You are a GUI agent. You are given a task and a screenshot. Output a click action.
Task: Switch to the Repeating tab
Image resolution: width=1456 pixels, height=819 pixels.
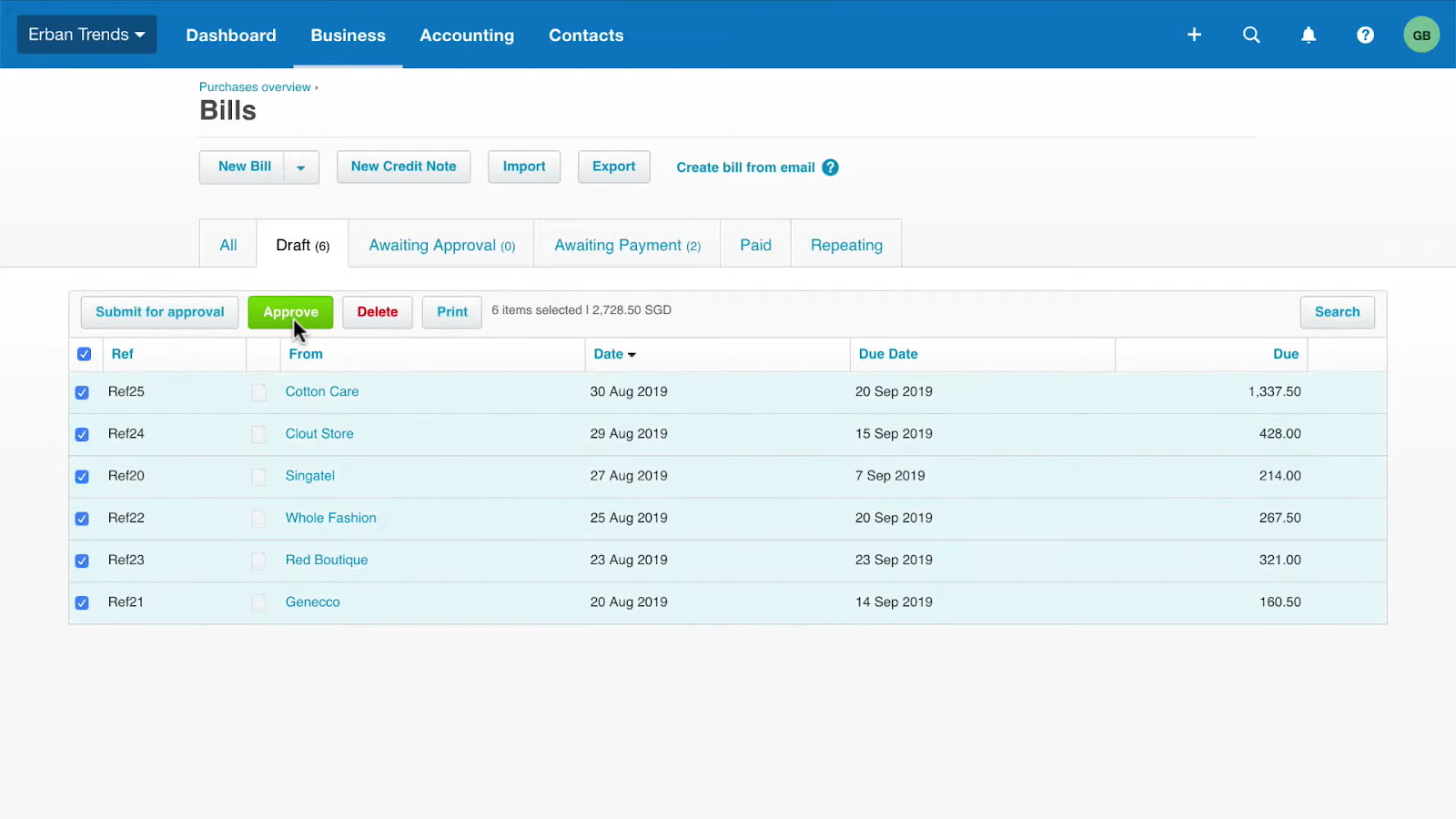846,244
